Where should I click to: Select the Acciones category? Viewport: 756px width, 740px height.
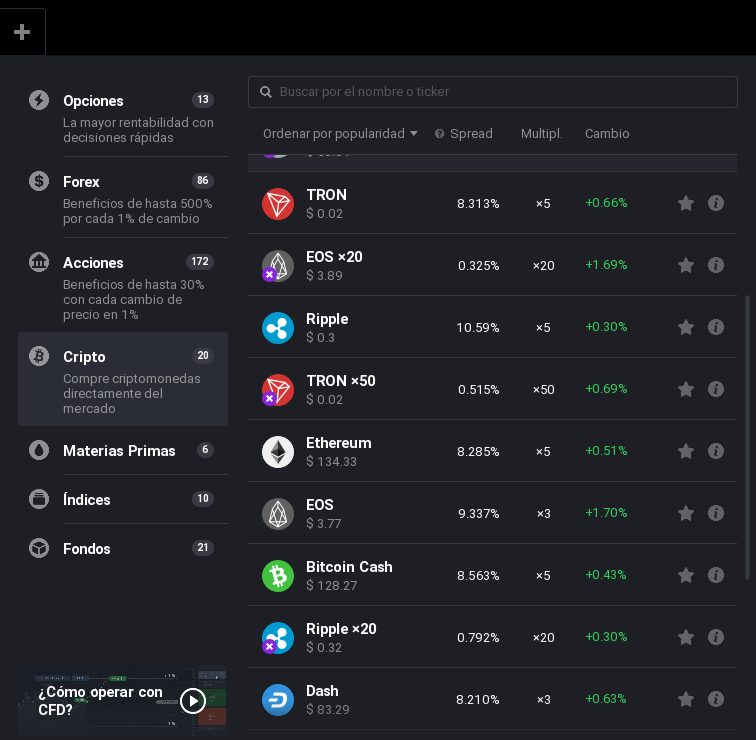(123, 286)
